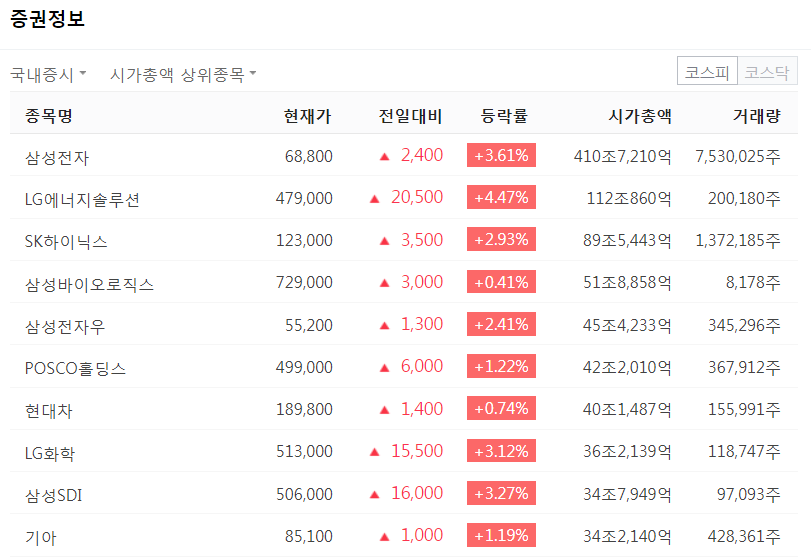Open the 삼성SDI stock link
This screenshot has width=811, height=560.
54,494
